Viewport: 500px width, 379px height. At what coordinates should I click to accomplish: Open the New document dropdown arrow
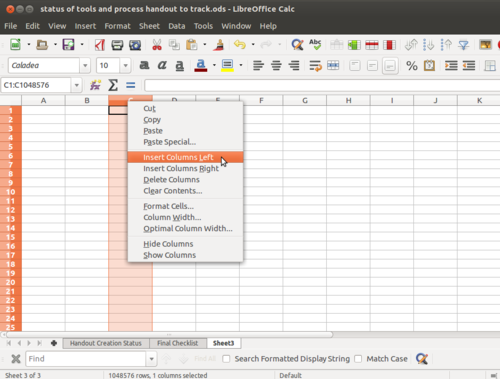coord(29,44)
